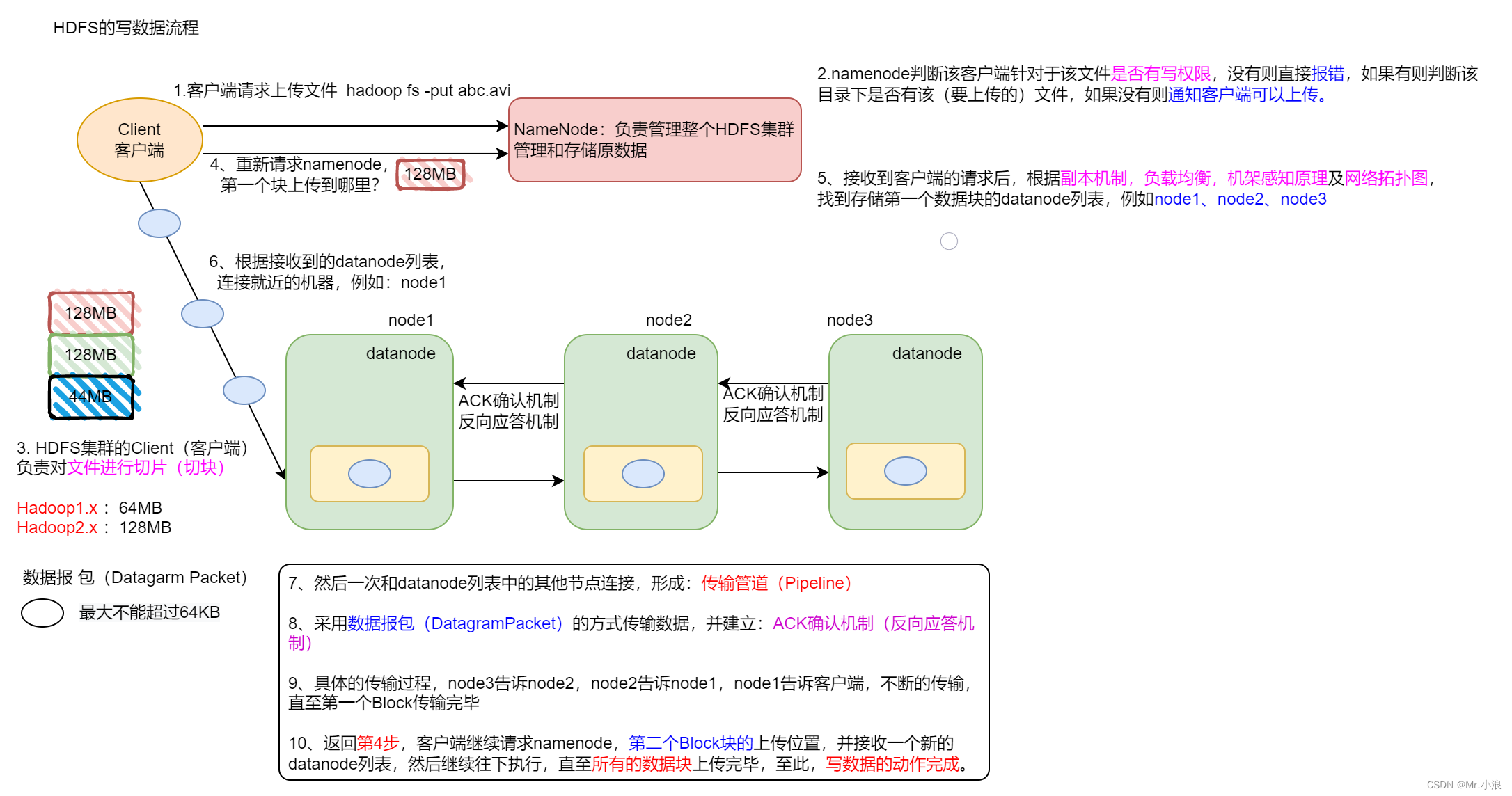Click topmost blue packet ellipse below Client
1512x796 pixels.
point(159,223)
